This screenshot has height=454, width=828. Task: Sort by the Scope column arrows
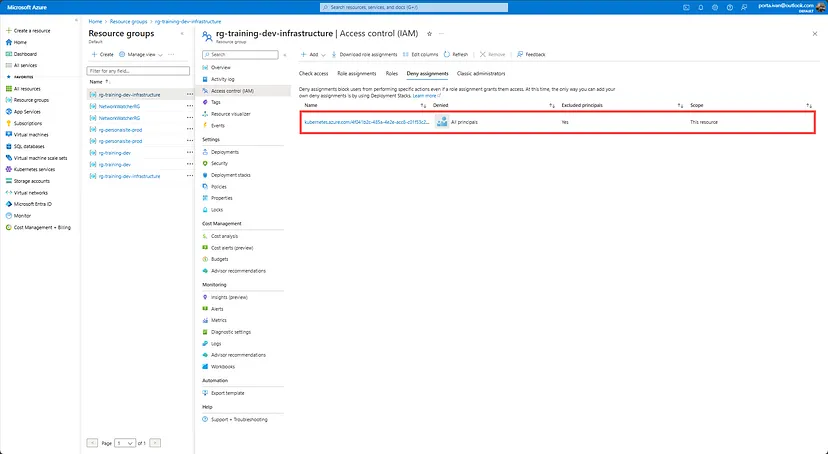(809, 106)
